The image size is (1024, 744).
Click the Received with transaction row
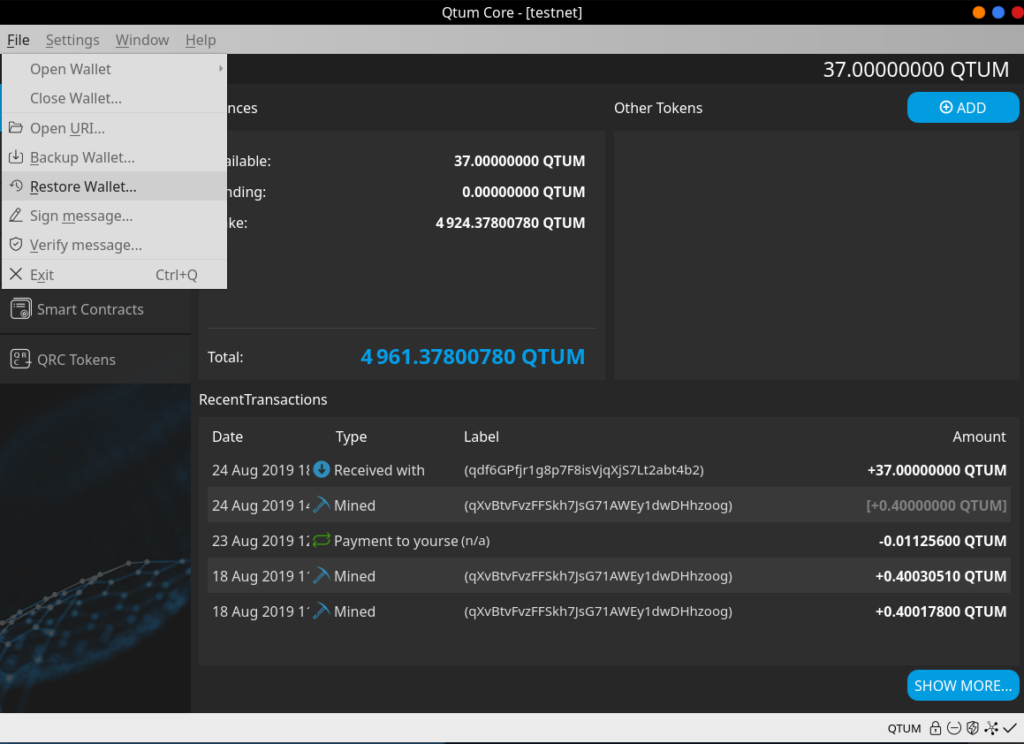(x=609, y=470)
